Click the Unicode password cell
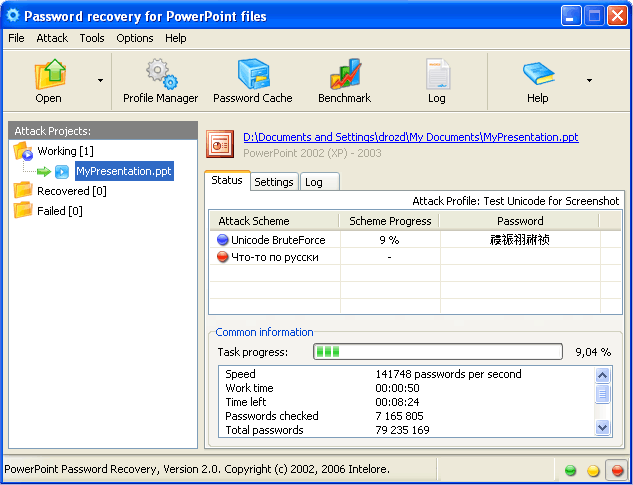 pos(520,240)
